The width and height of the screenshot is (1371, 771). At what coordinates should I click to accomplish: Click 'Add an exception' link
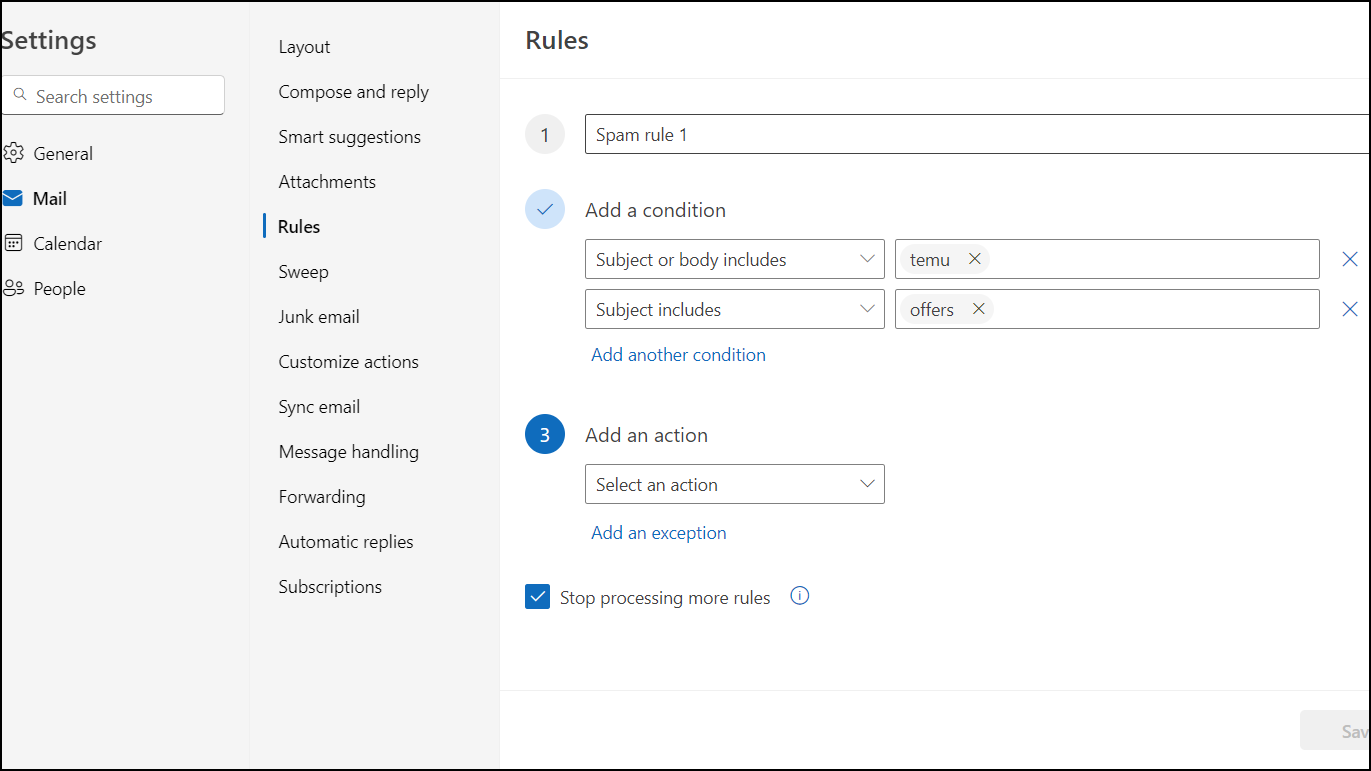pos(658,533)
